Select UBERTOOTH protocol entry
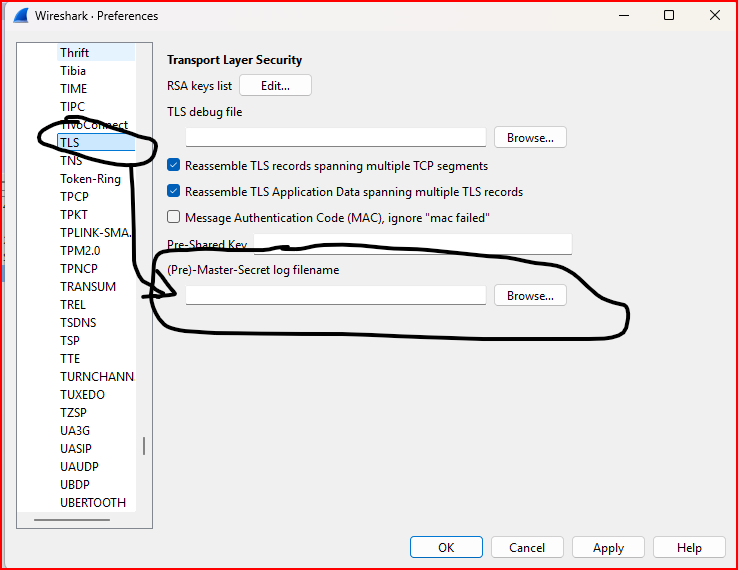The height and width of the screenshot is (570, 738). 93,503
